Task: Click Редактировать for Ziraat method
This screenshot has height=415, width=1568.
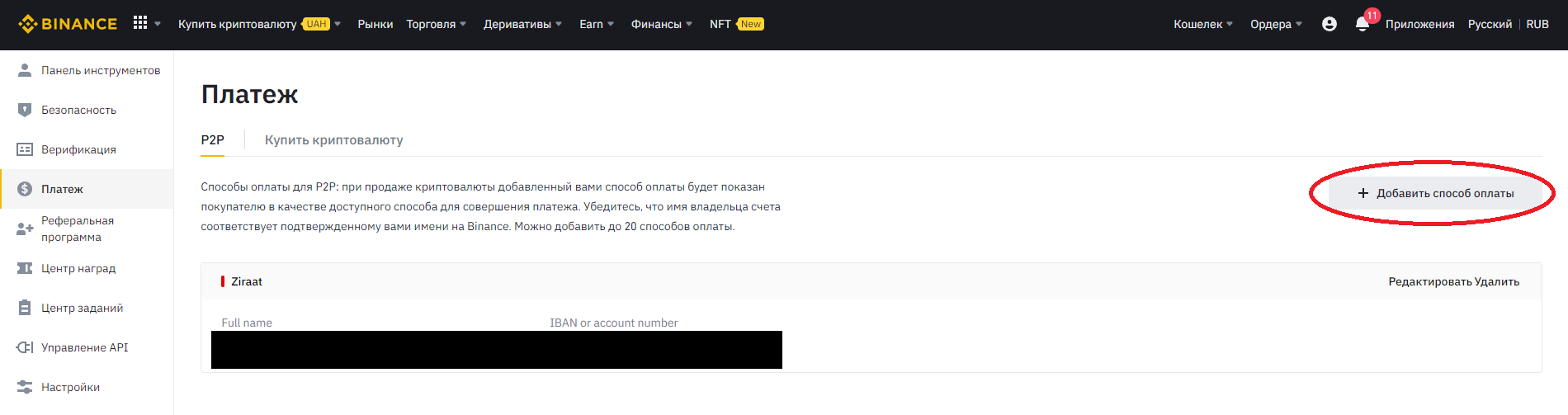Action: (x=1430, y=281)
